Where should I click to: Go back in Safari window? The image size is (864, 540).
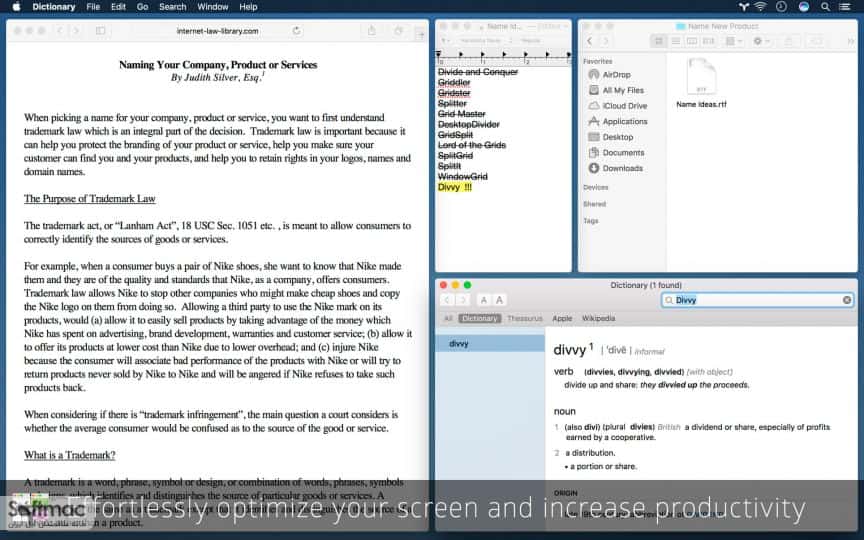pos(60,31)
